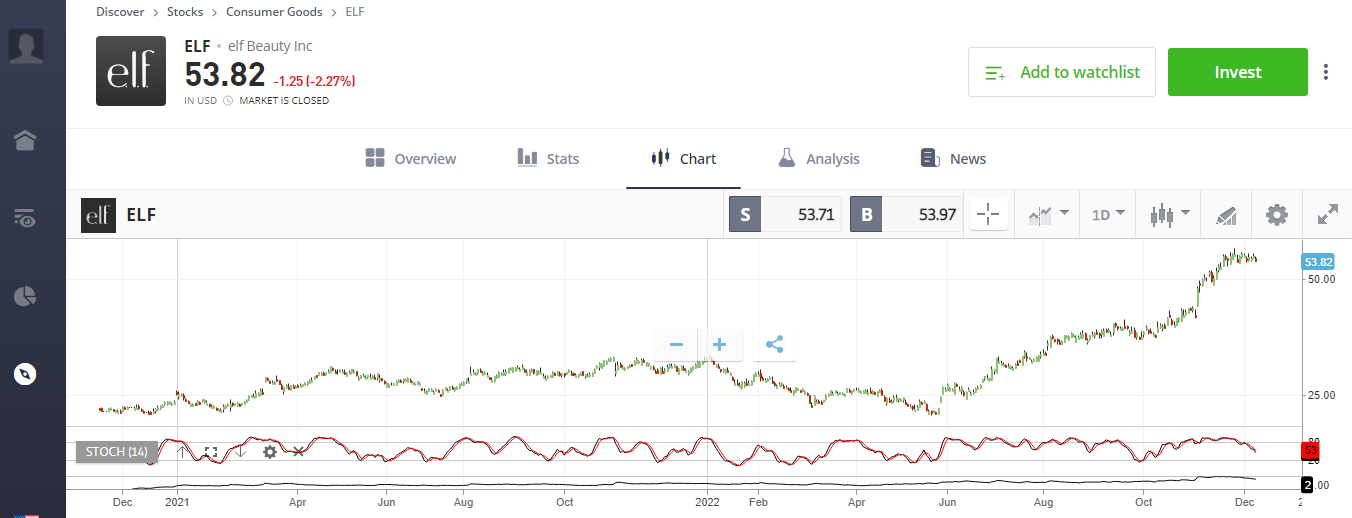Click Add to watchlist button
Image resolution: width=1352 pixels, height=518 pixels.
(1061, 72)
